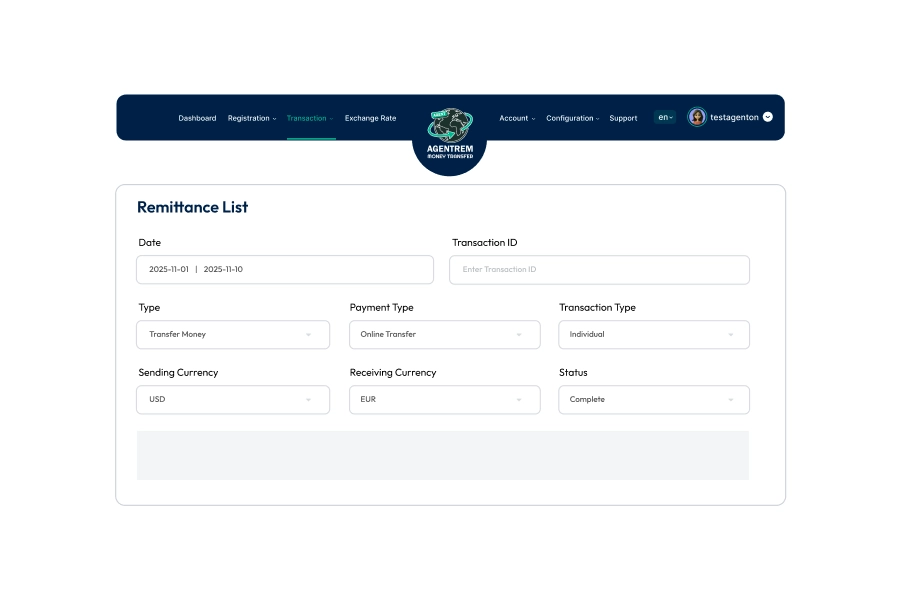Open the Type dropdown showing Transfer Money
The image size is (900, 600).
point(233,334)
